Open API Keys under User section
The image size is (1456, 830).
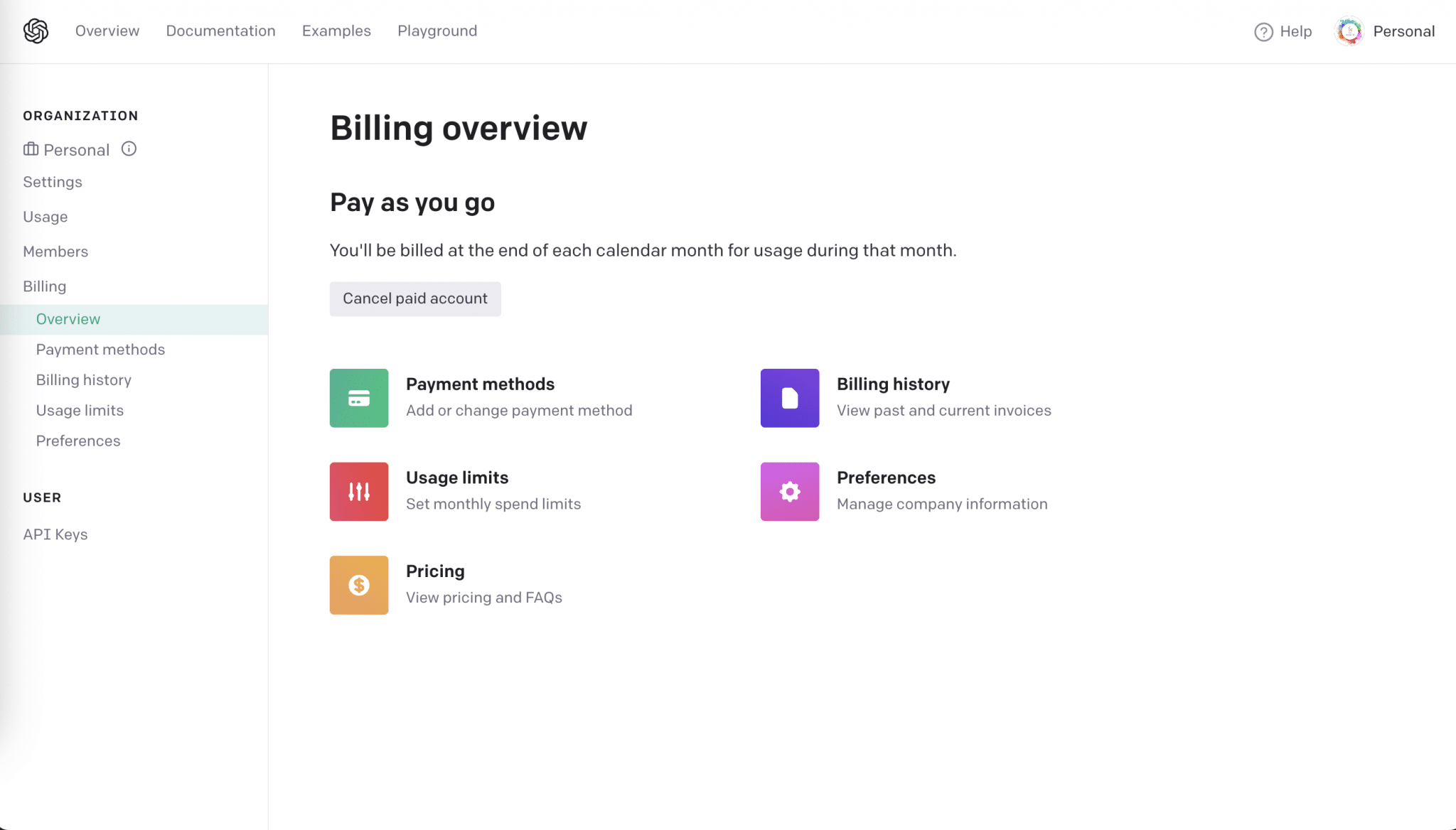(x=55, y=534)
